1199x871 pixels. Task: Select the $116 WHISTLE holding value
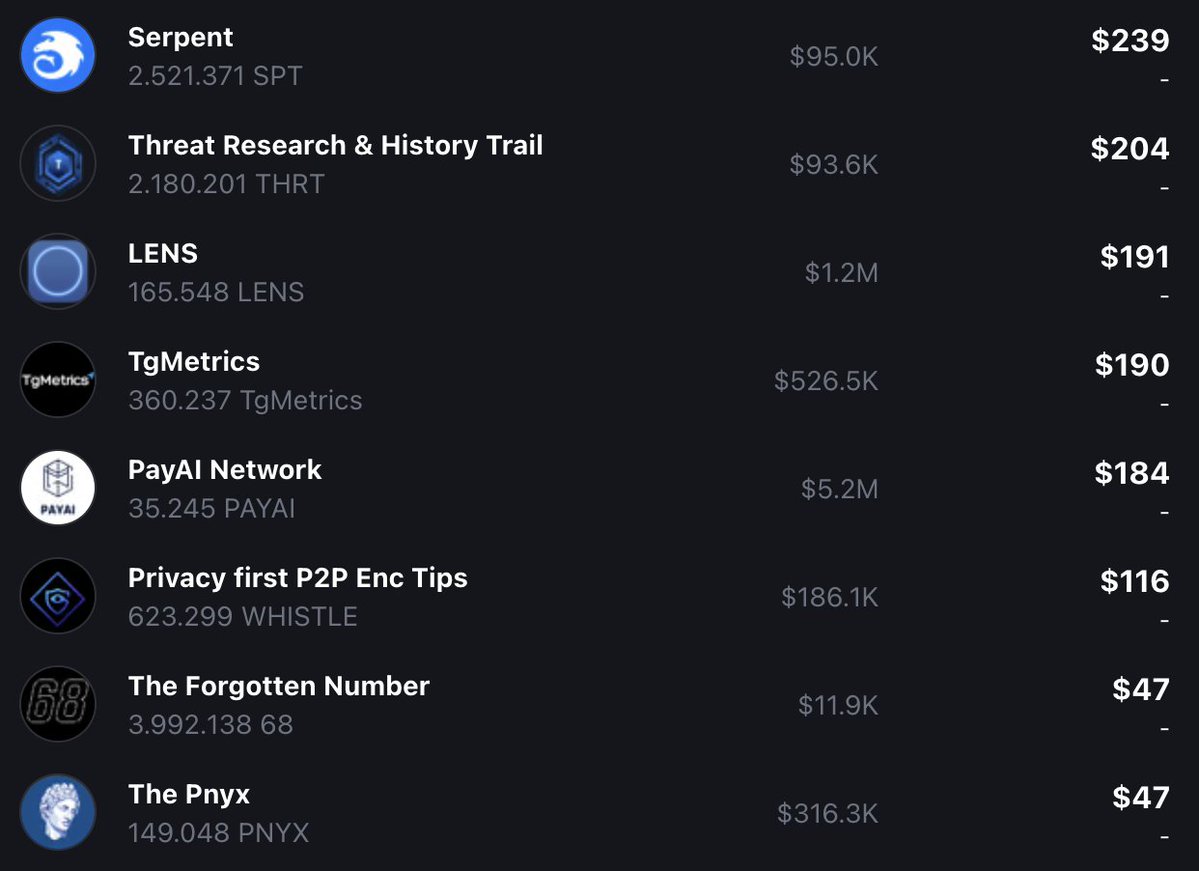[1134, 581]
